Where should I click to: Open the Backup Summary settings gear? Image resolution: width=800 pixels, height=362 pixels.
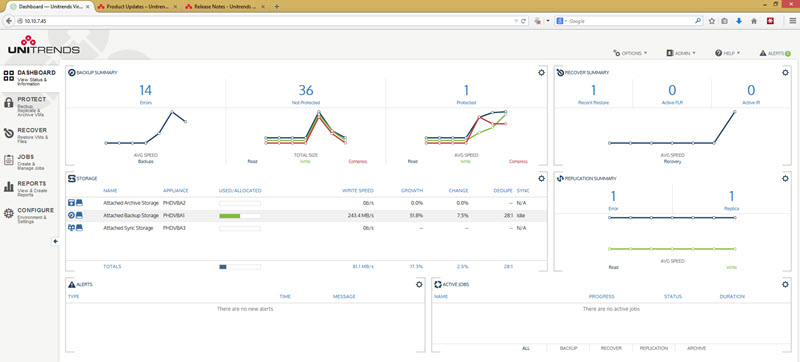click(541, 72)
